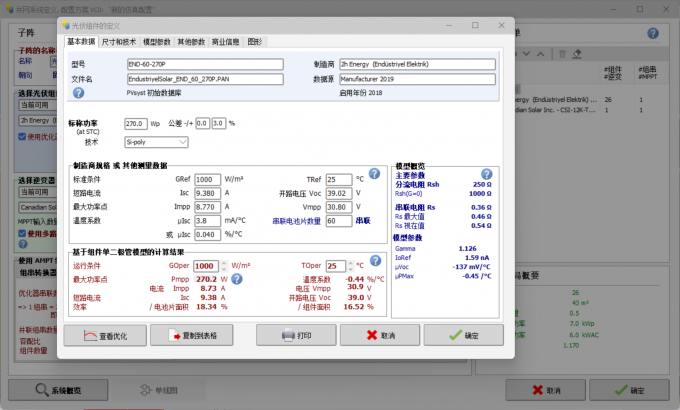Click 文件名 field
680x410 pixels.
coord(205,79)
